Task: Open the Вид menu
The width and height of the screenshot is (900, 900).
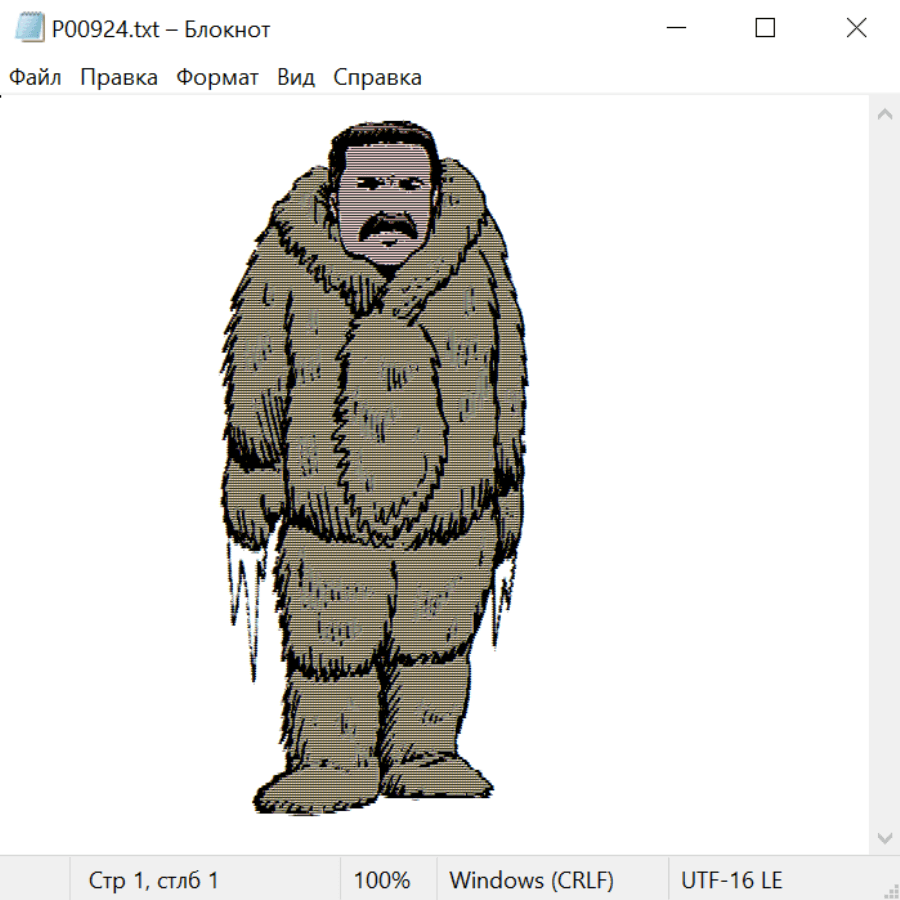Action: point(296,77)
